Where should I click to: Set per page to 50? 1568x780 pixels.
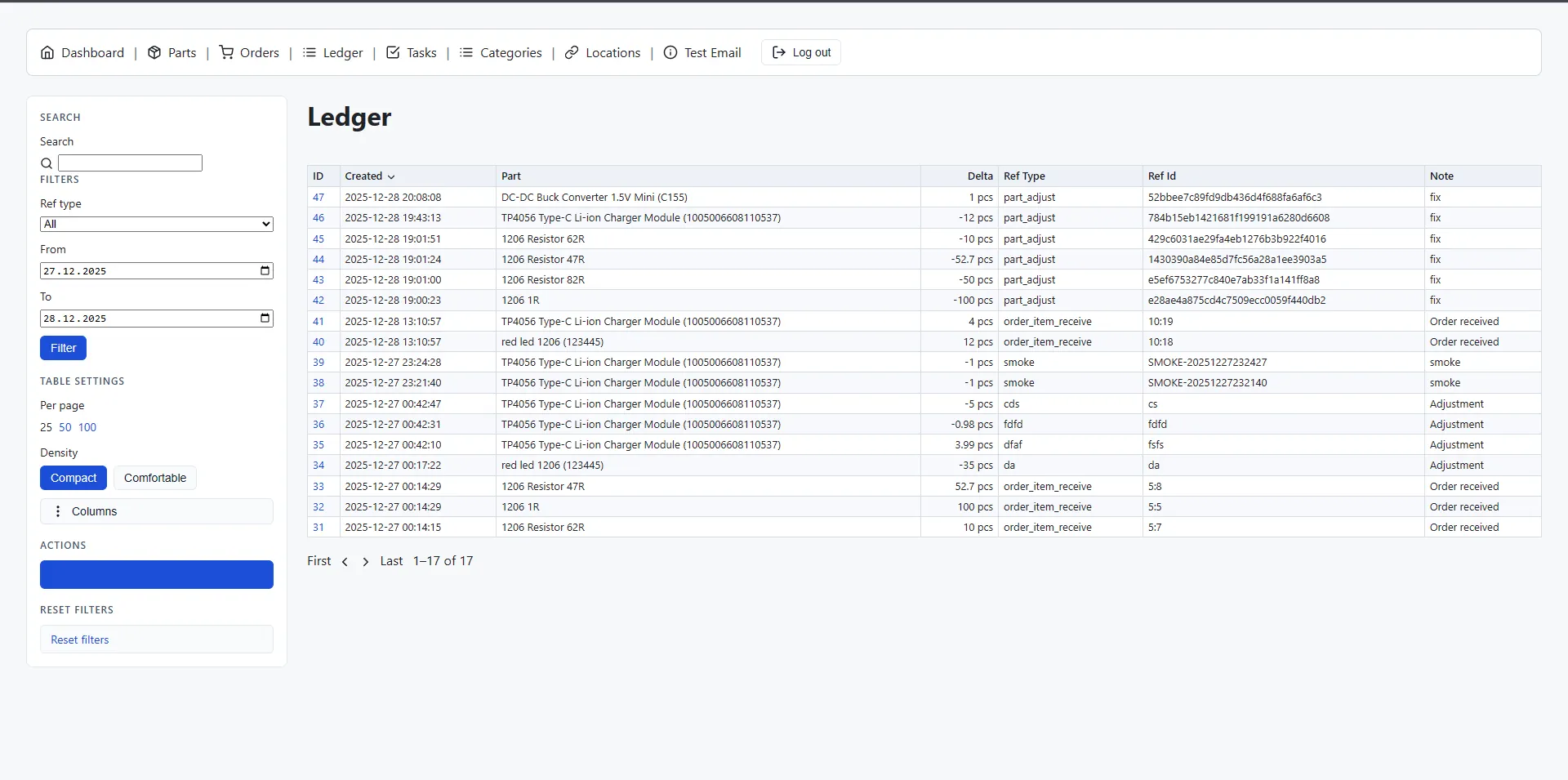[x=65, y=427]
